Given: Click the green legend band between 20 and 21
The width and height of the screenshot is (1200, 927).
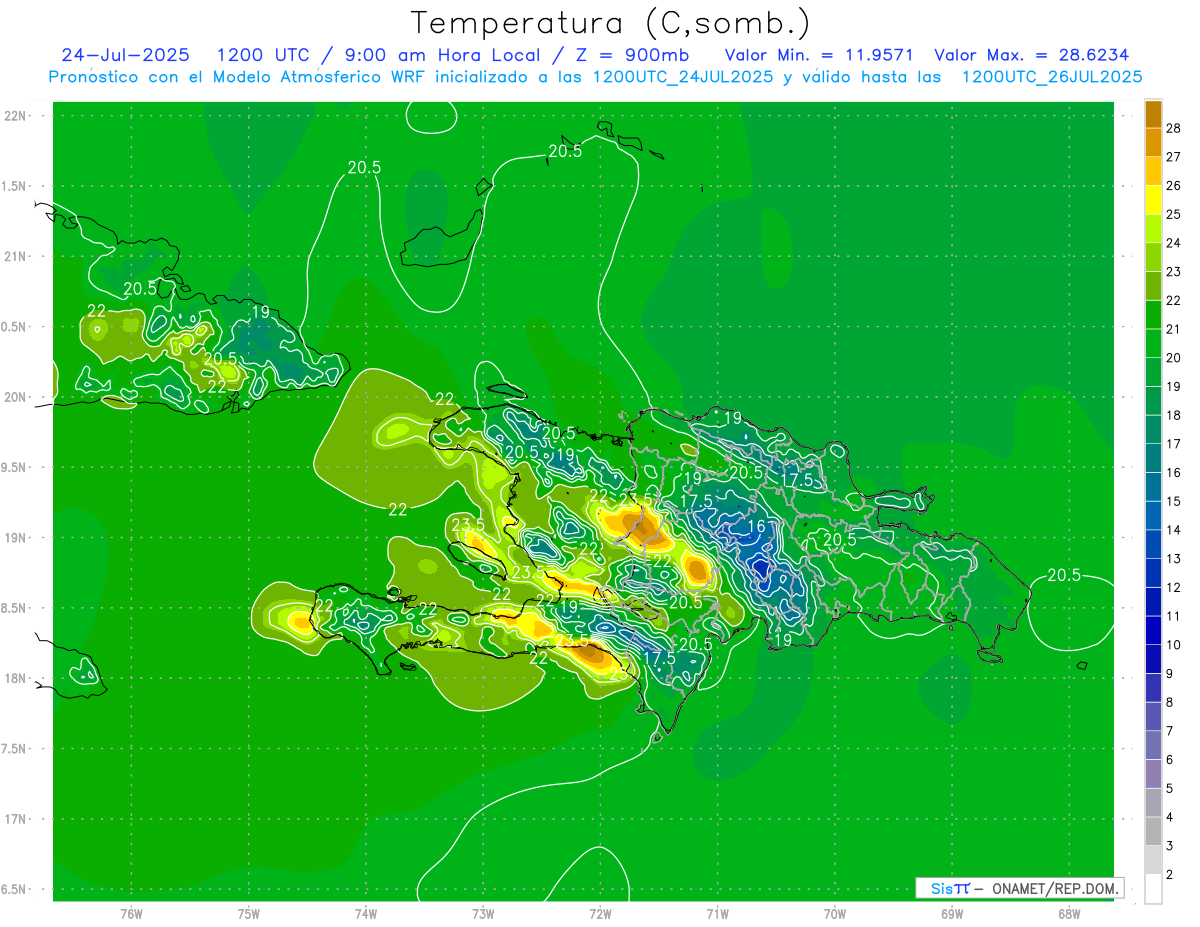Looking at the screenshot, I should click(x=1153, y=343).
